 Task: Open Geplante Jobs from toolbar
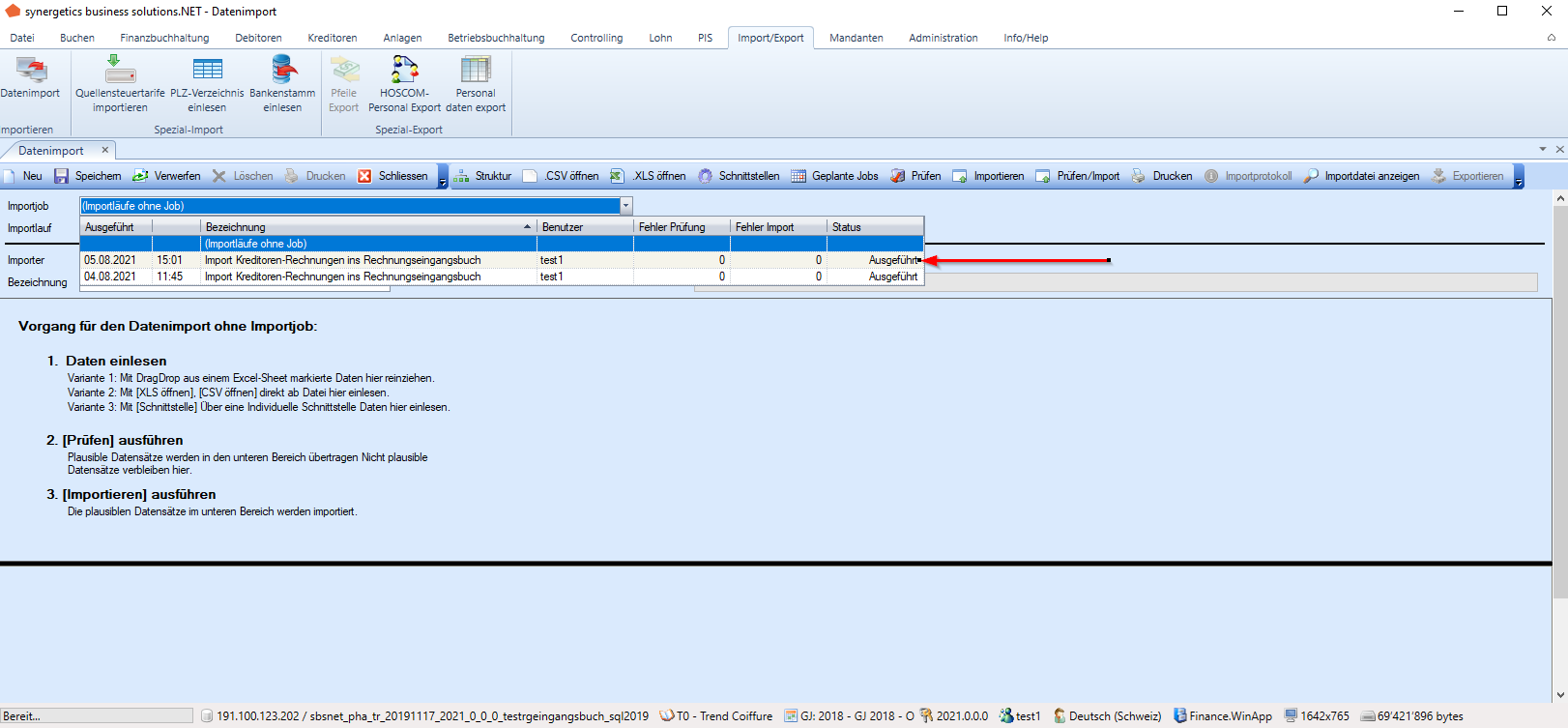(834, 176)
